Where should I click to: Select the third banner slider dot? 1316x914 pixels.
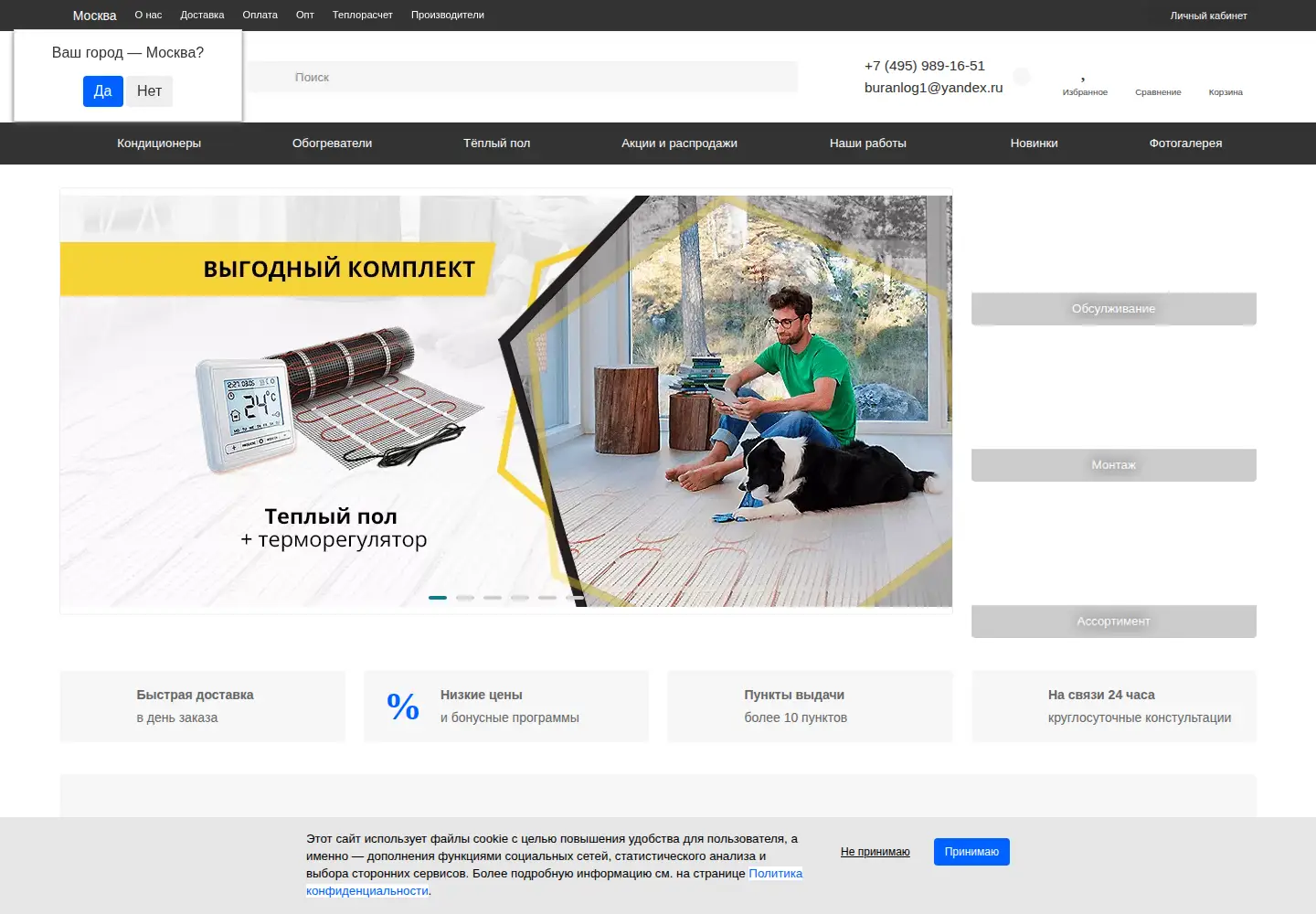(493, 598)
